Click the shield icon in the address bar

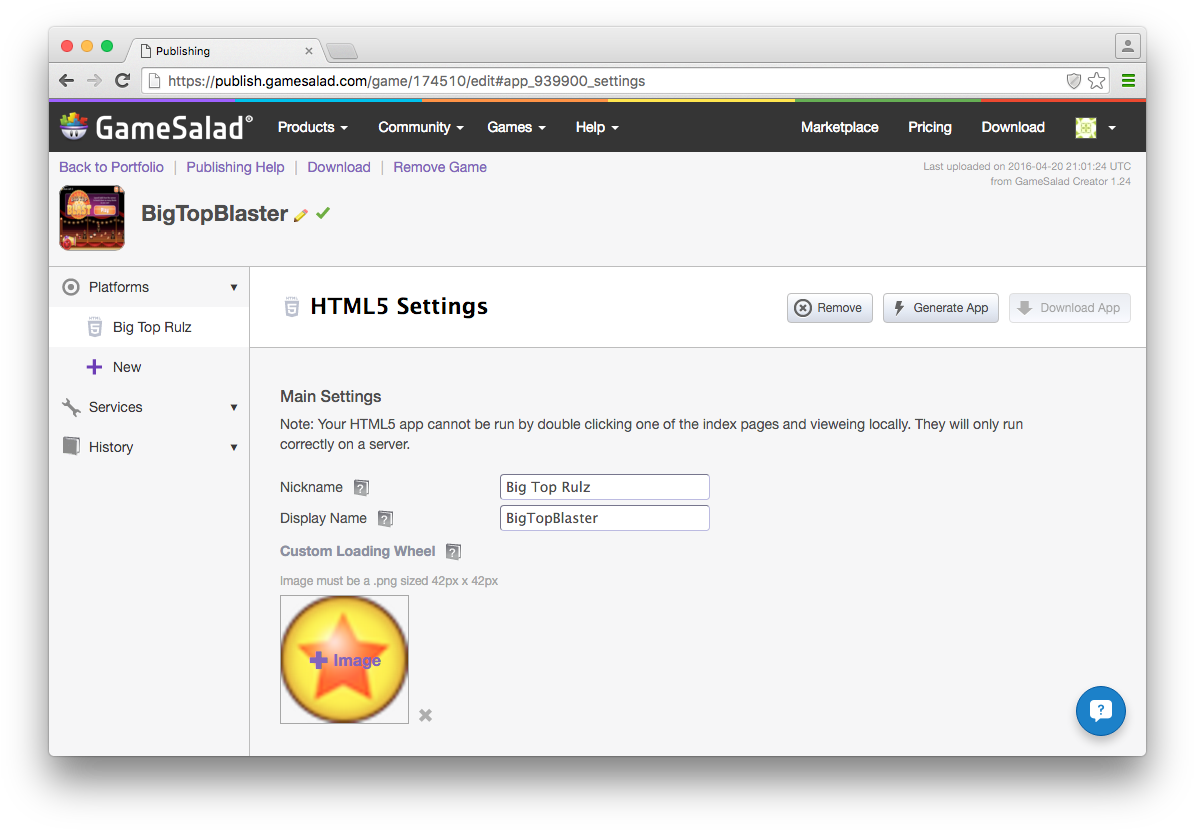[1074, 81]
